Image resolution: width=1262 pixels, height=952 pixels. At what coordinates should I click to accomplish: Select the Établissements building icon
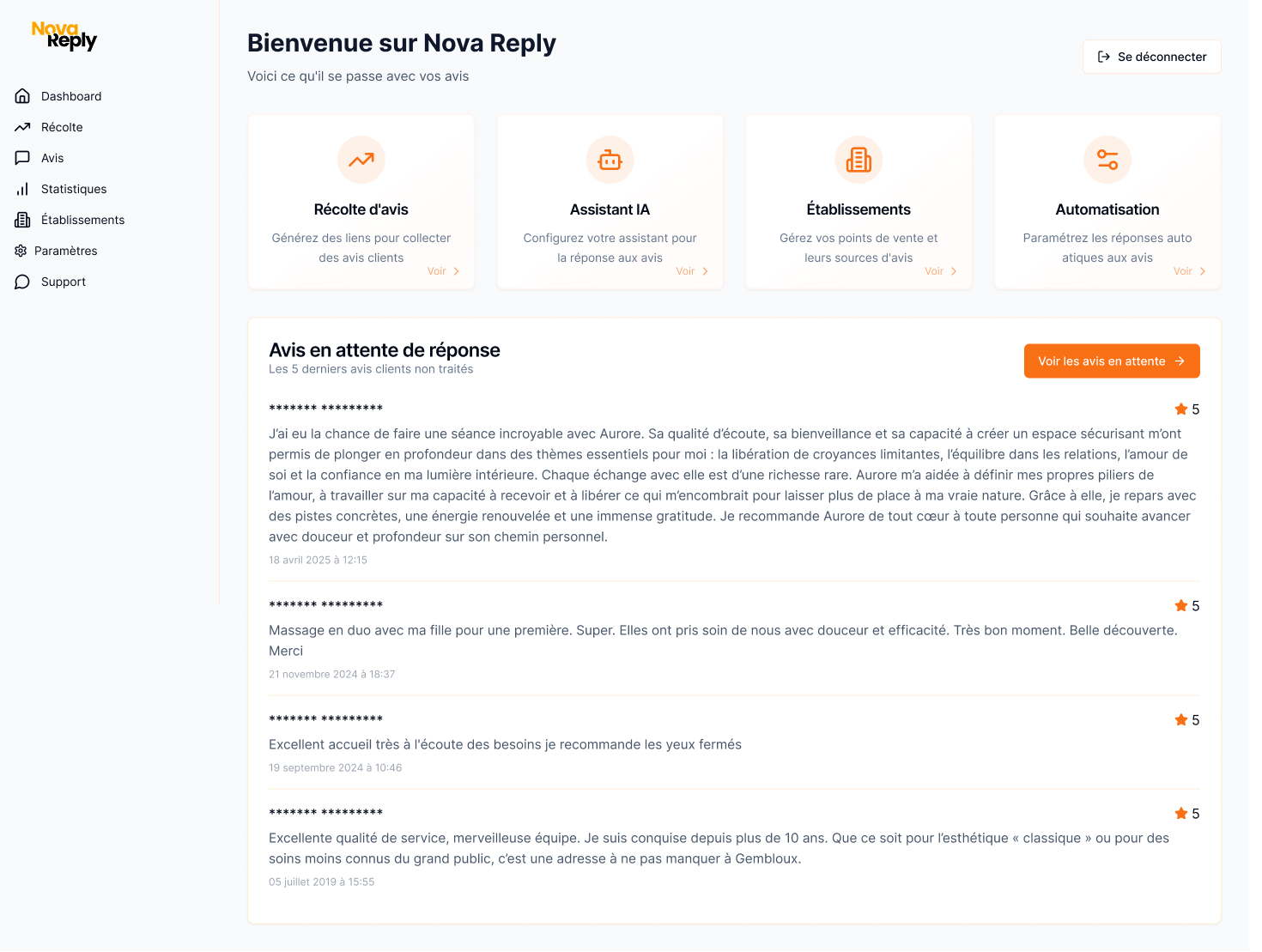(x=22, y=219)
